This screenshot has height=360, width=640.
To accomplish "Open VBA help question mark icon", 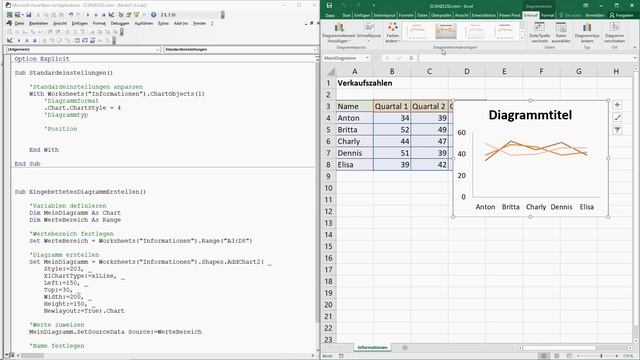I will coord(153,15).
